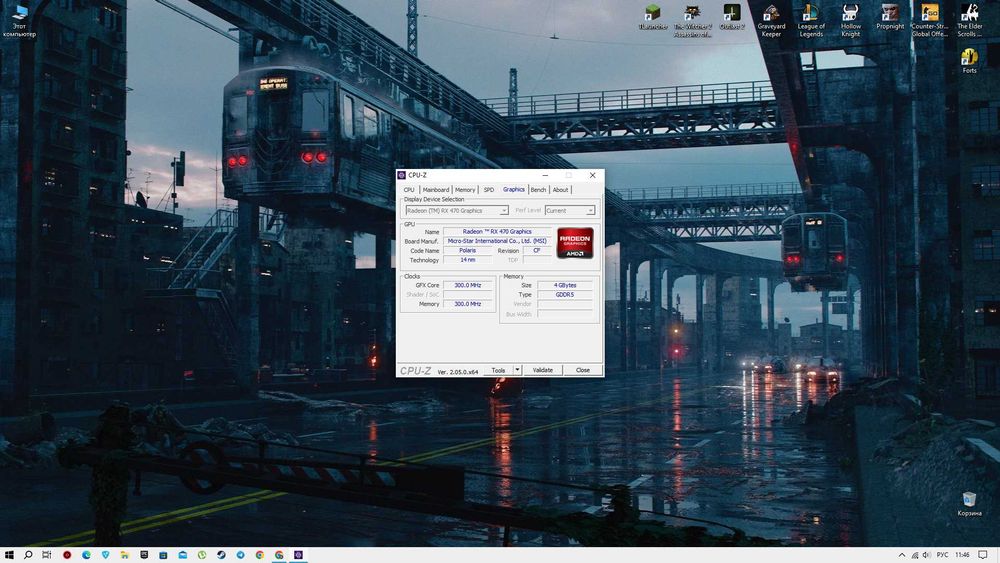Open Counter-Strike Global Offensive shortcut

(x=929, y=20)
